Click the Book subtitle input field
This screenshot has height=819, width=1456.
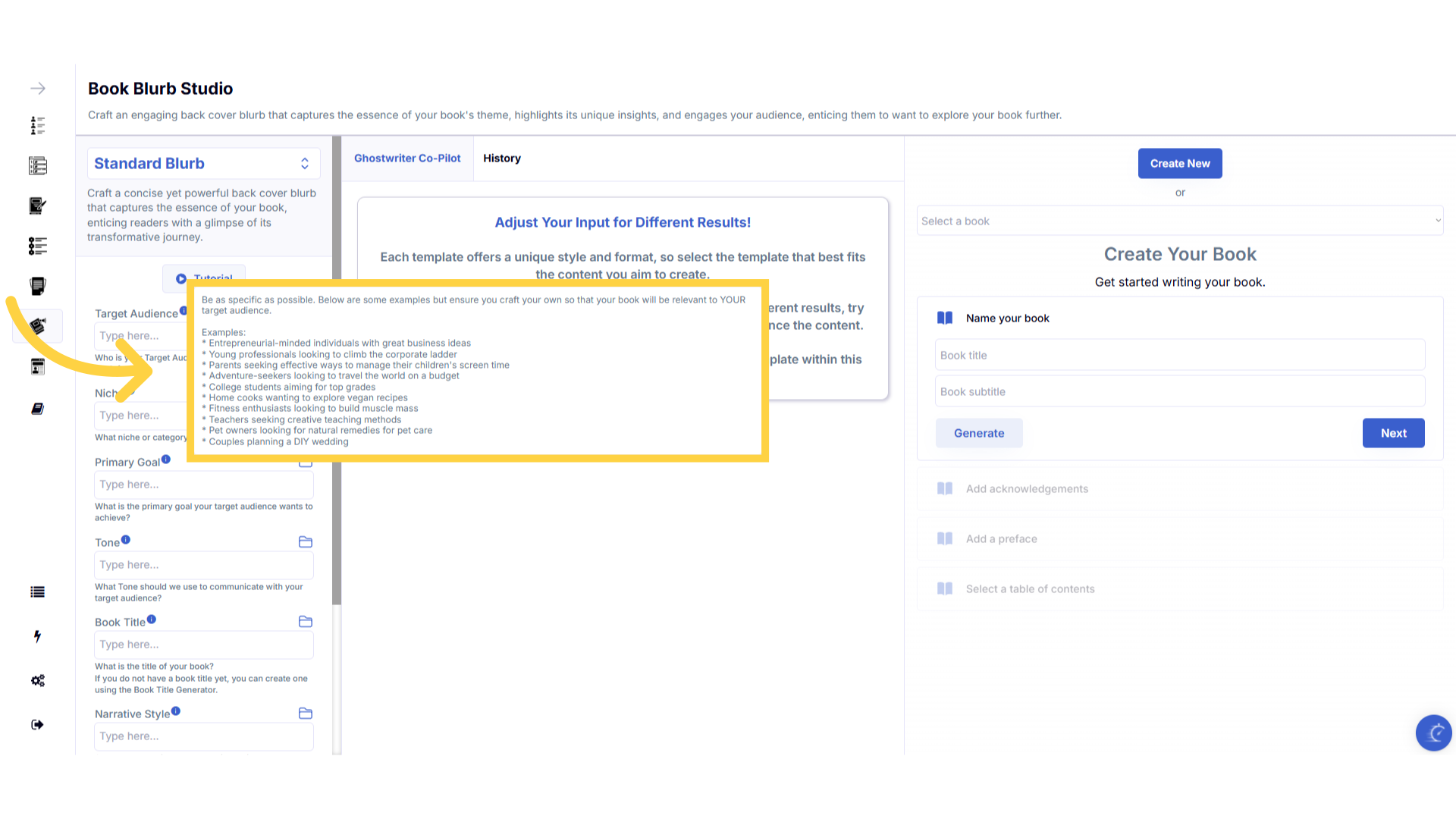1179,392
